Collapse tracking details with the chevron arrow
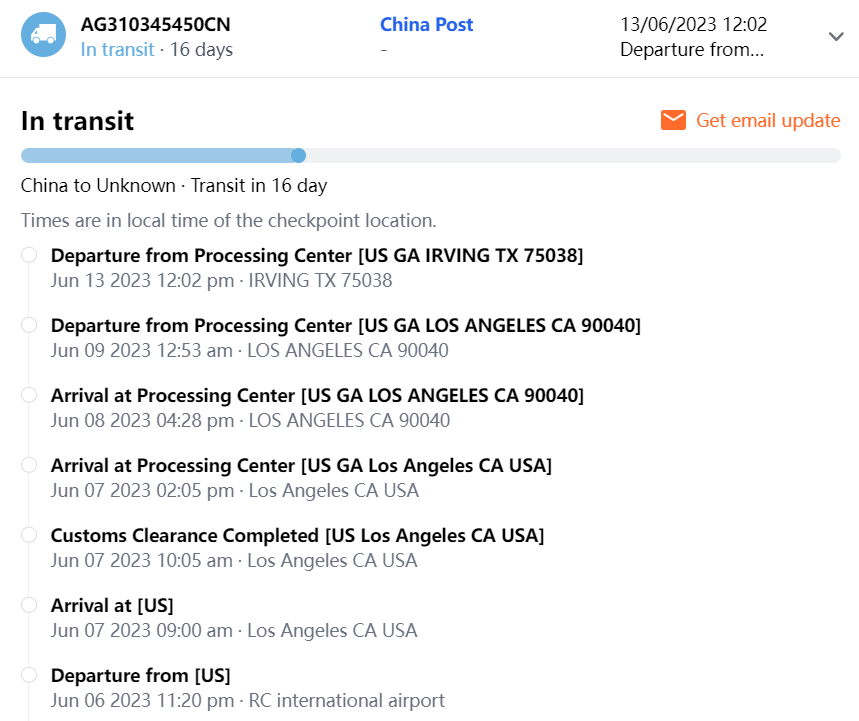This screenshot has width=859, height=721. (837, 36)
